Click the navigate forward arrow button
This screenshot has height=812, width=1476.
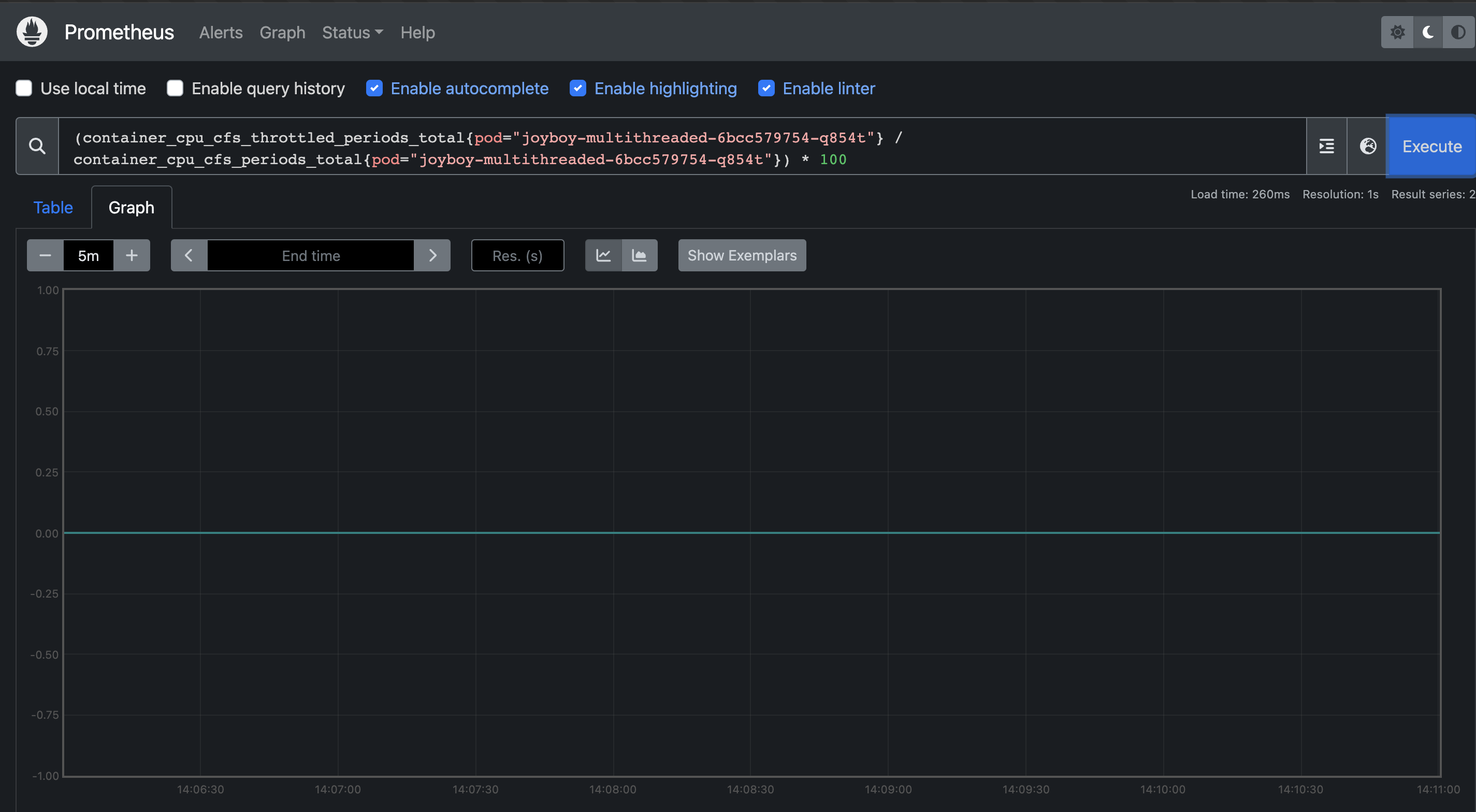pyautogui.click(x=432, y=255)
